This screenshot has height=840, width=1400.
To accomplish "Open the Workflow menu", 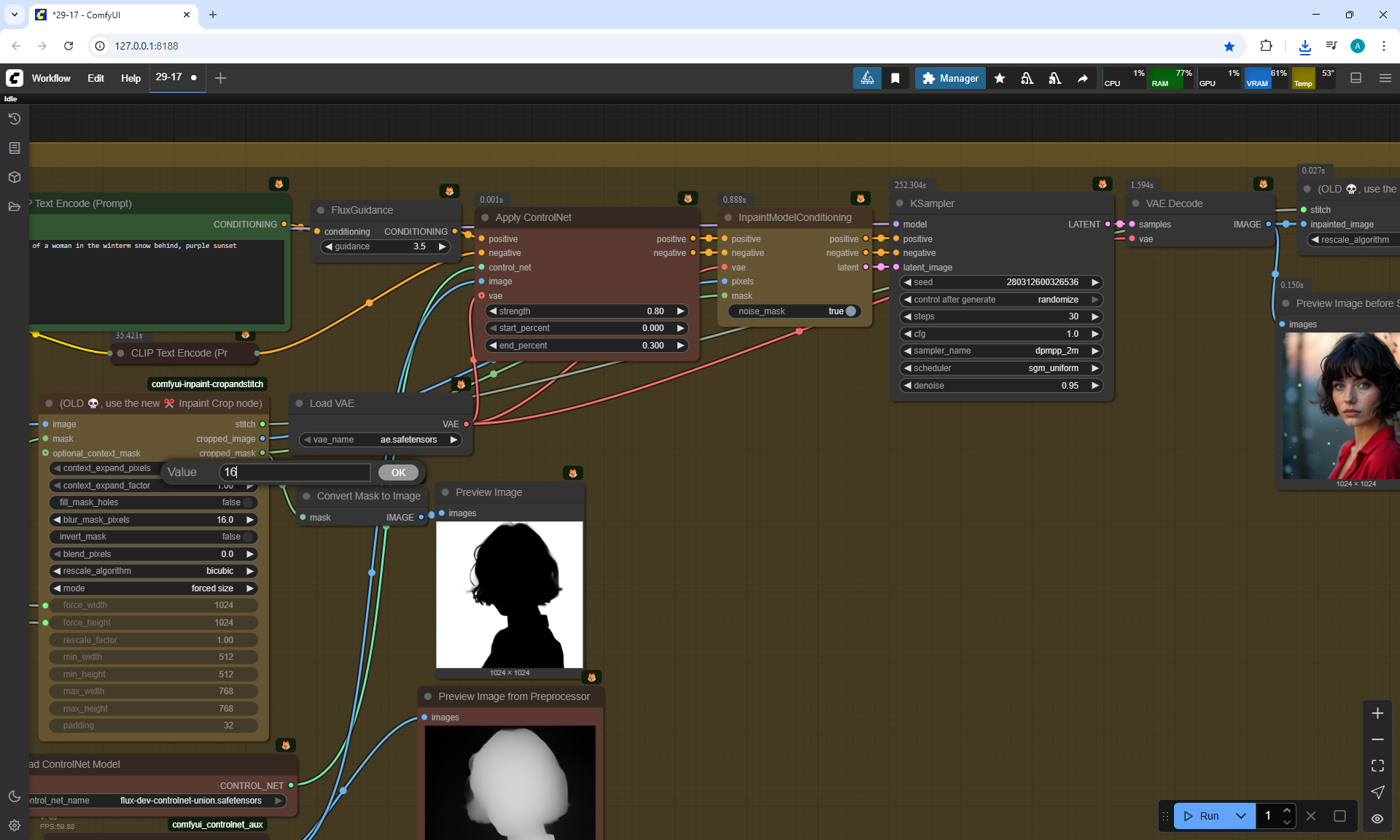I will [x=51, y=78].
